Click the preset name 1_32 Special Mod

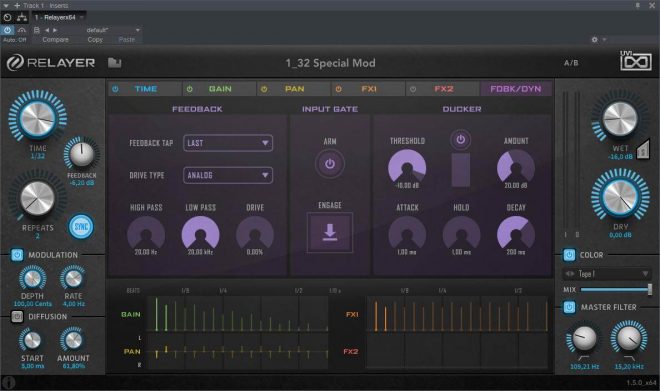coord(330,63)
